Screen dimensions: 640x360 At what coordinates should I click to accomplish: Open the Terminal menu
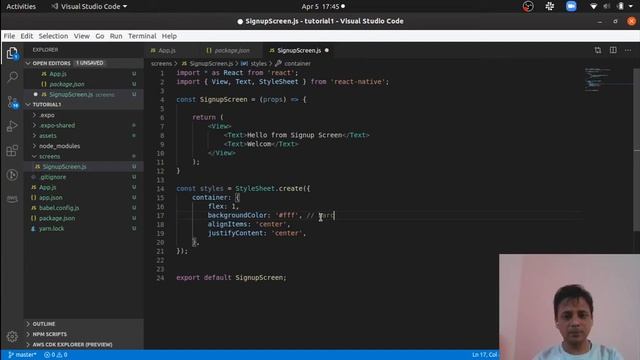tap(142, 36)
